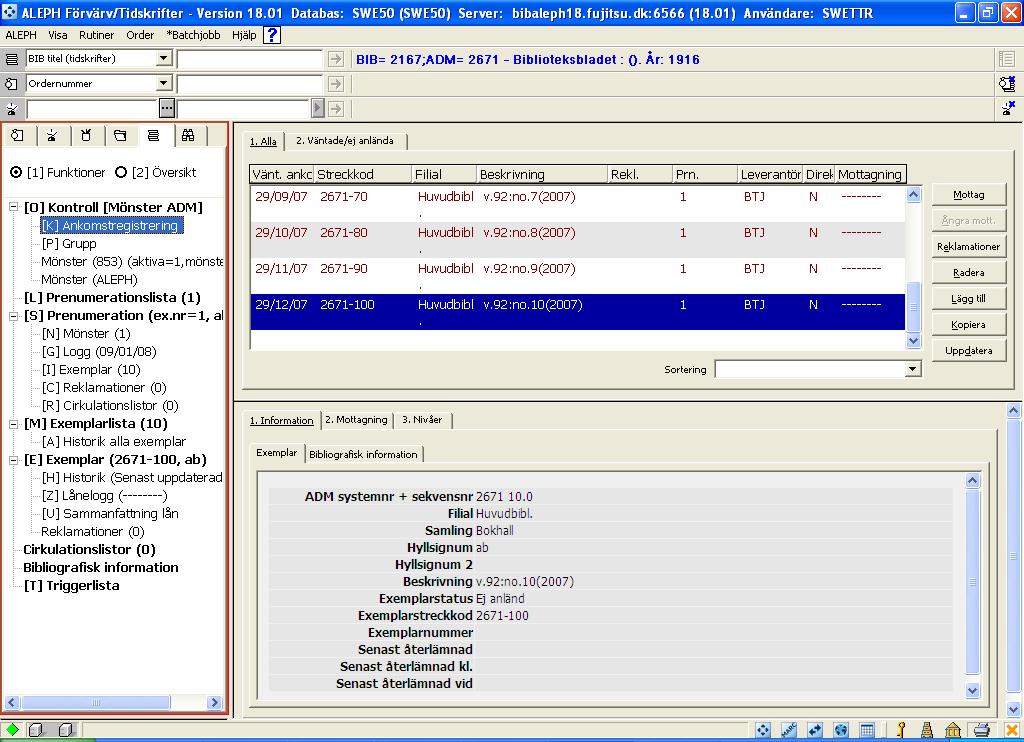This screenshot has height=742, width=1024.
Task: Collapse the [O] Kontroll [Mönster ADM] node
Action: click(13, 207)
